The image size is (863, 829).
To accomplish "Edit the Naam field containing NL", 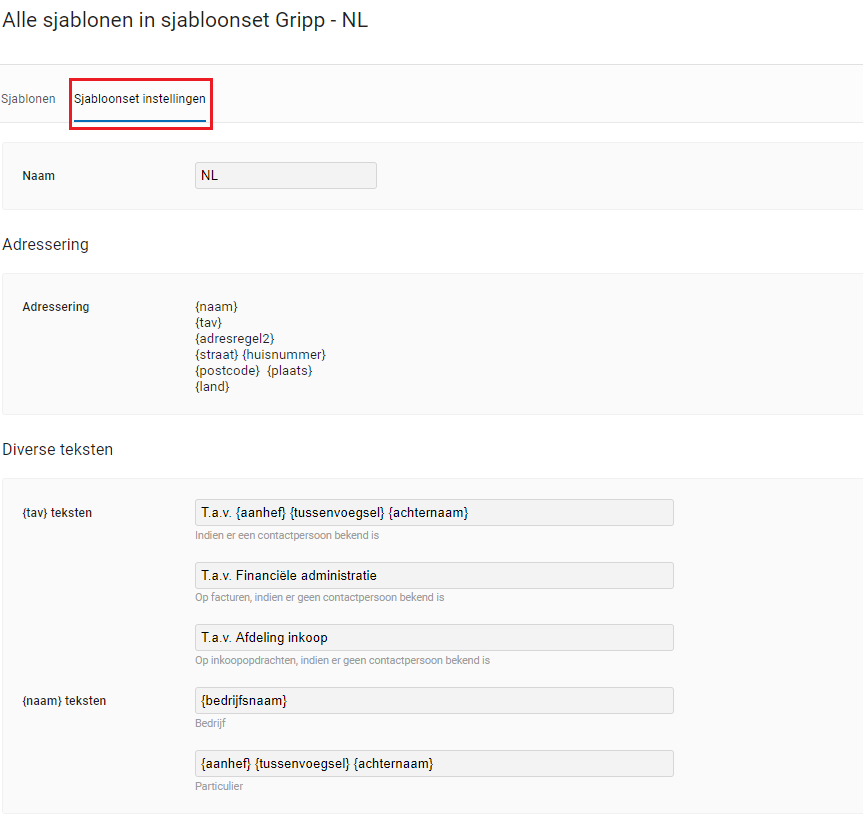I will click(286, 176).
